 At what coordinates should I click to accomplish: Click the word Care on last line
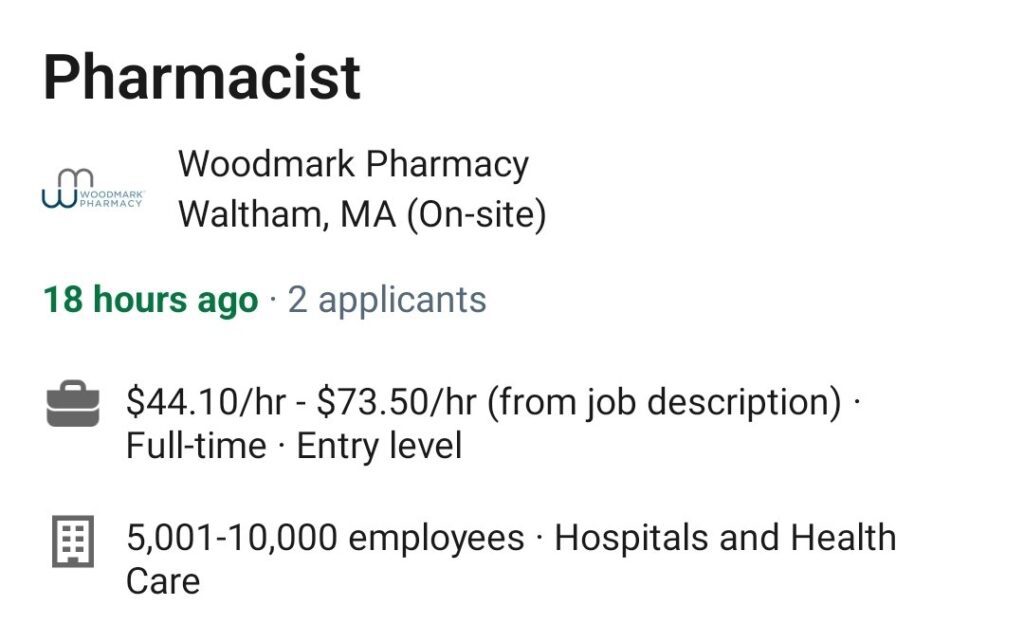click(163, 582)
